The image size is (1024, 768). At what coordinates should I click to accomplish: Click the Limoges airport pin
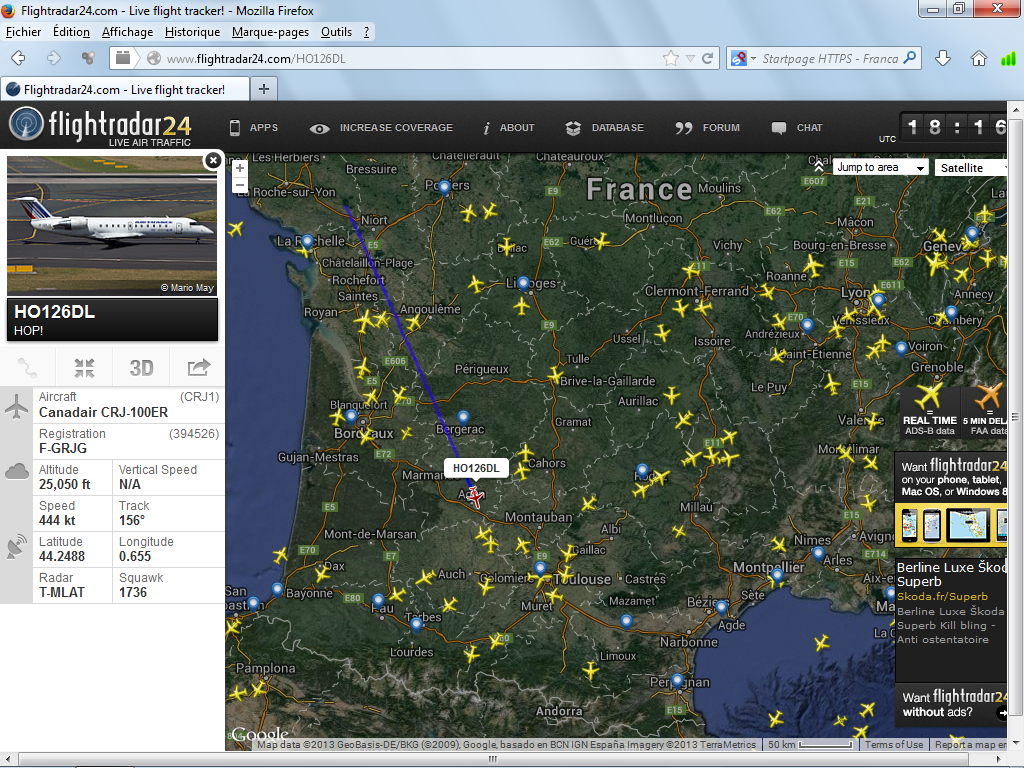(x=523, y=283)
